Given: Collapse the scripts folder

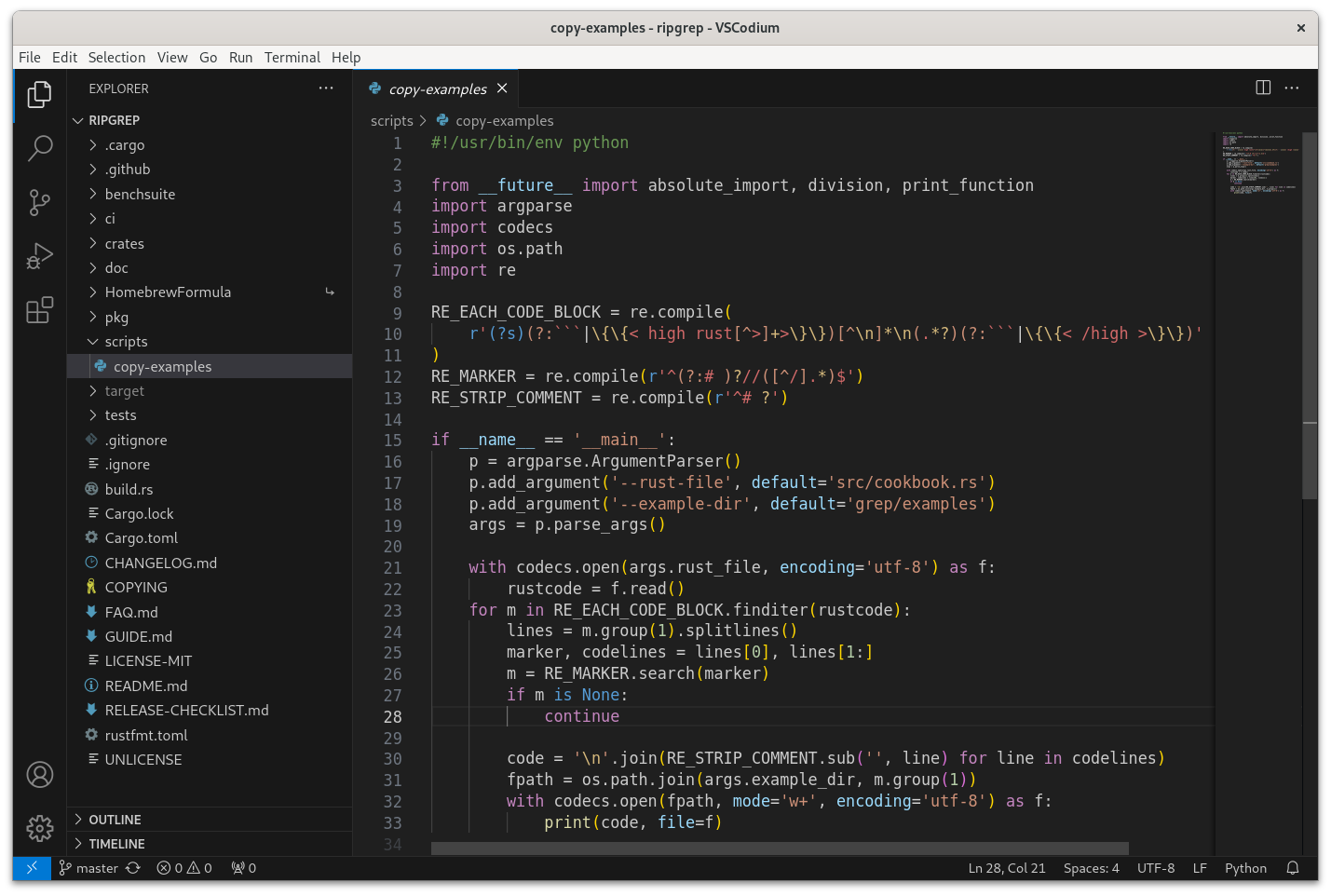Looking at the screenshot, I should coord(210,342).
